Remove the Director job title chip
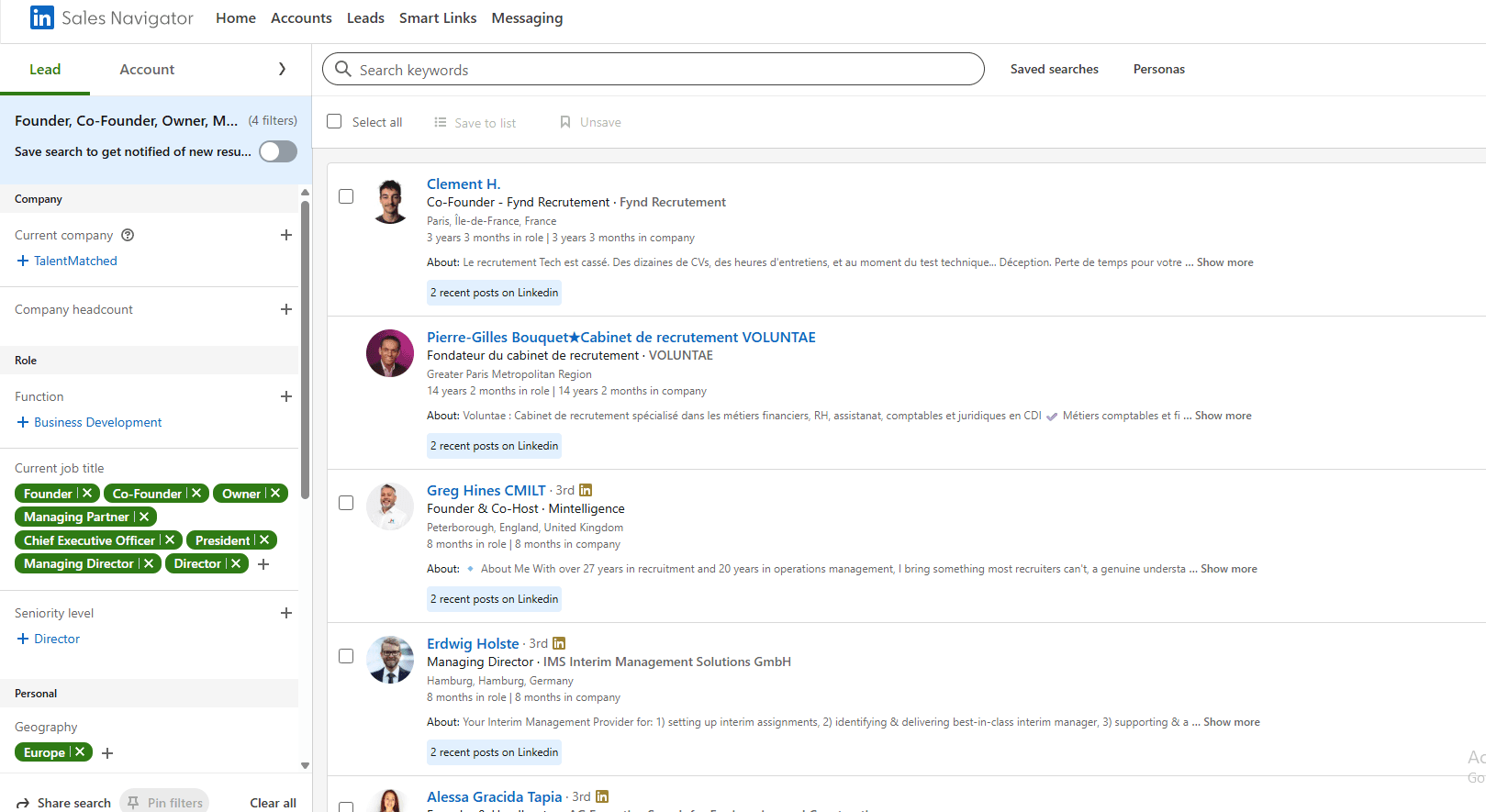This screenshot has height=812, width=1486. tap(236, 563)
